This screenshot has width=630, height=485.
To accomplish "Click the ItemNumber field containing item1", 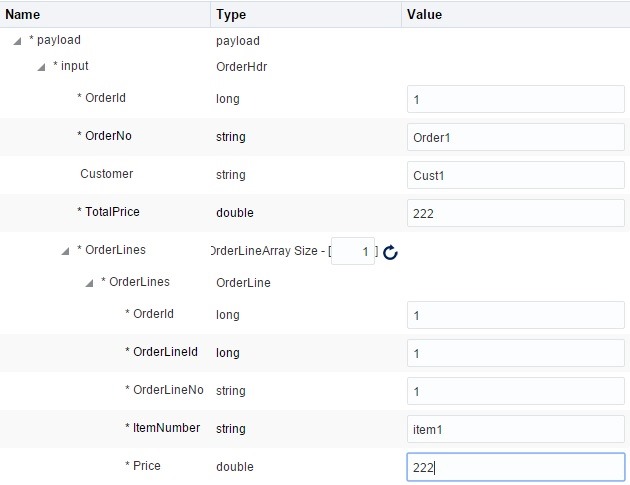I will [x=516, y=429].
